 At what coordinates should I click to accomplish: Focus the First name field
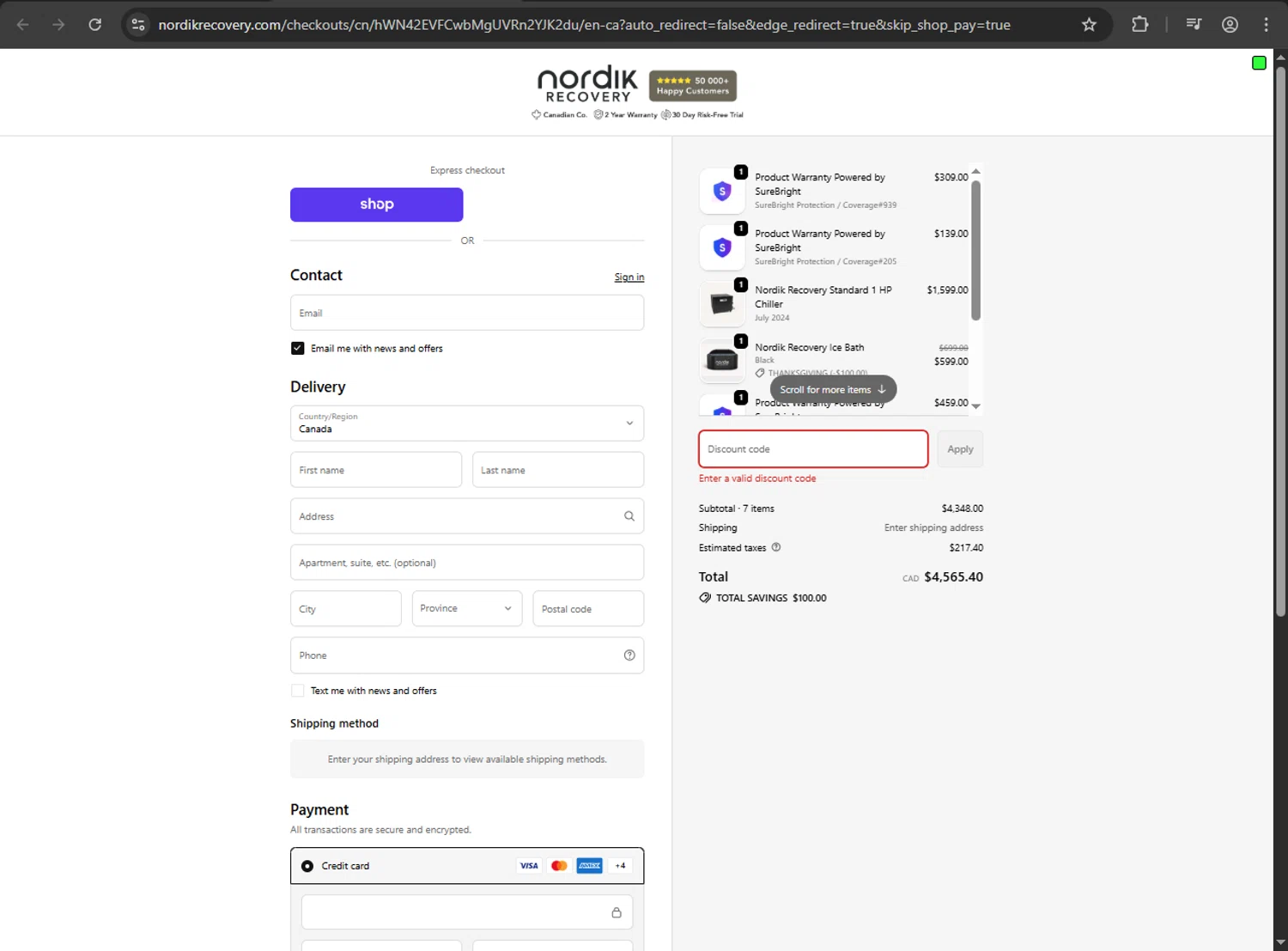[376, 470]
